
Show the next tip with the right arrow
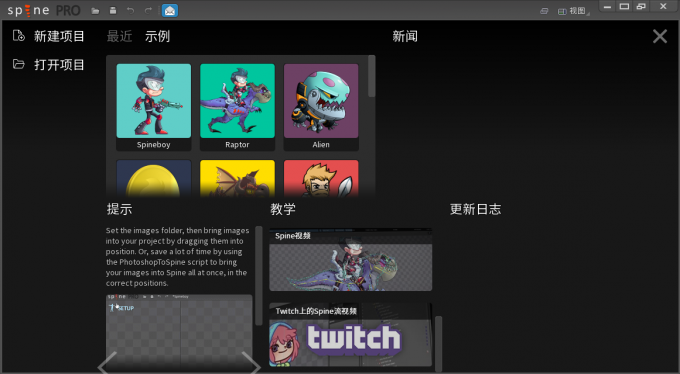[x=251, y=363]
